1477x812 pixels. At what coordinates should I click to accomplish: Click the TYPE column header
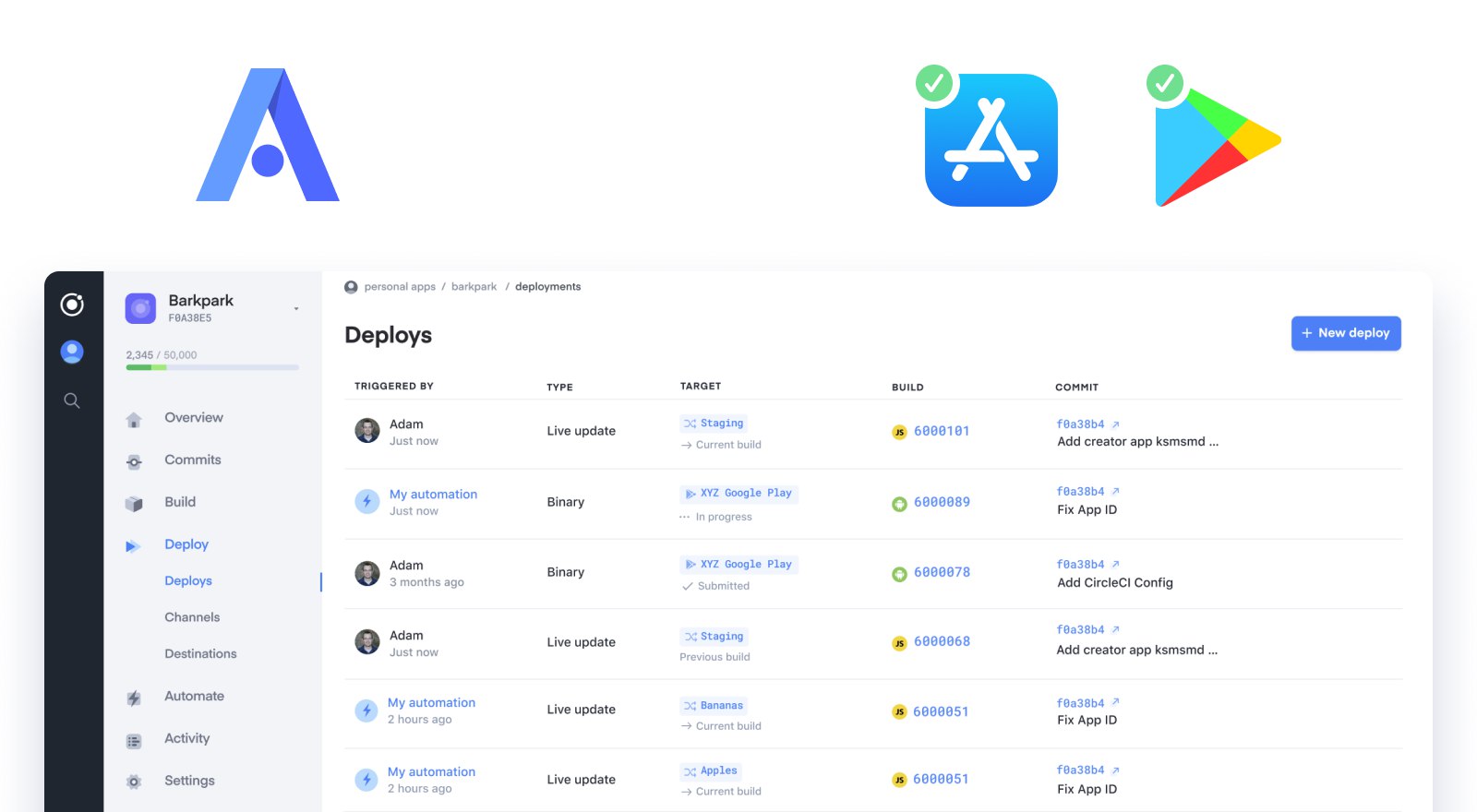pyautogui.click(x=559, y=388)
